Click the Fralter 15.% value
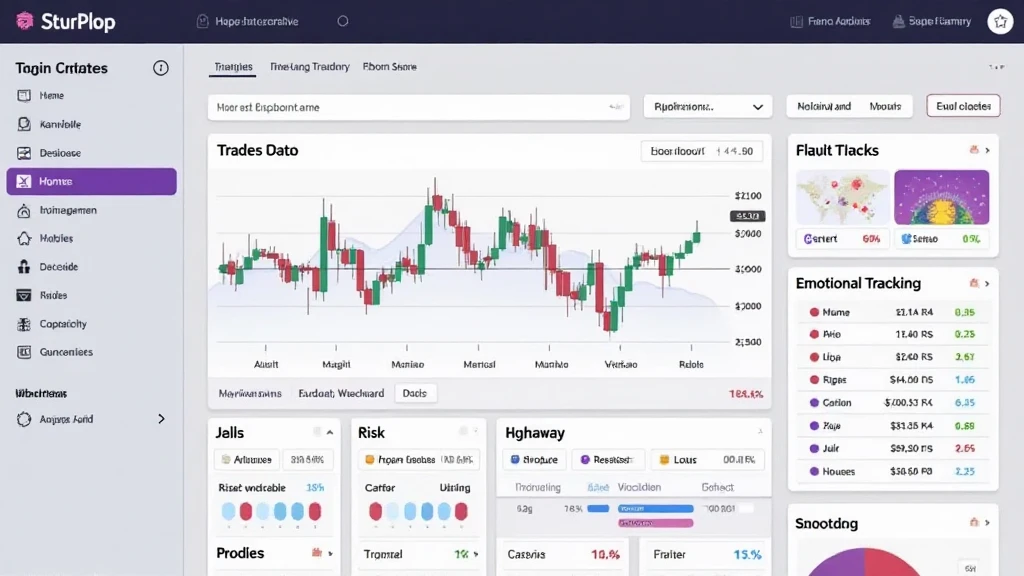The image size is (1024, 576). [x=747, y=554]
